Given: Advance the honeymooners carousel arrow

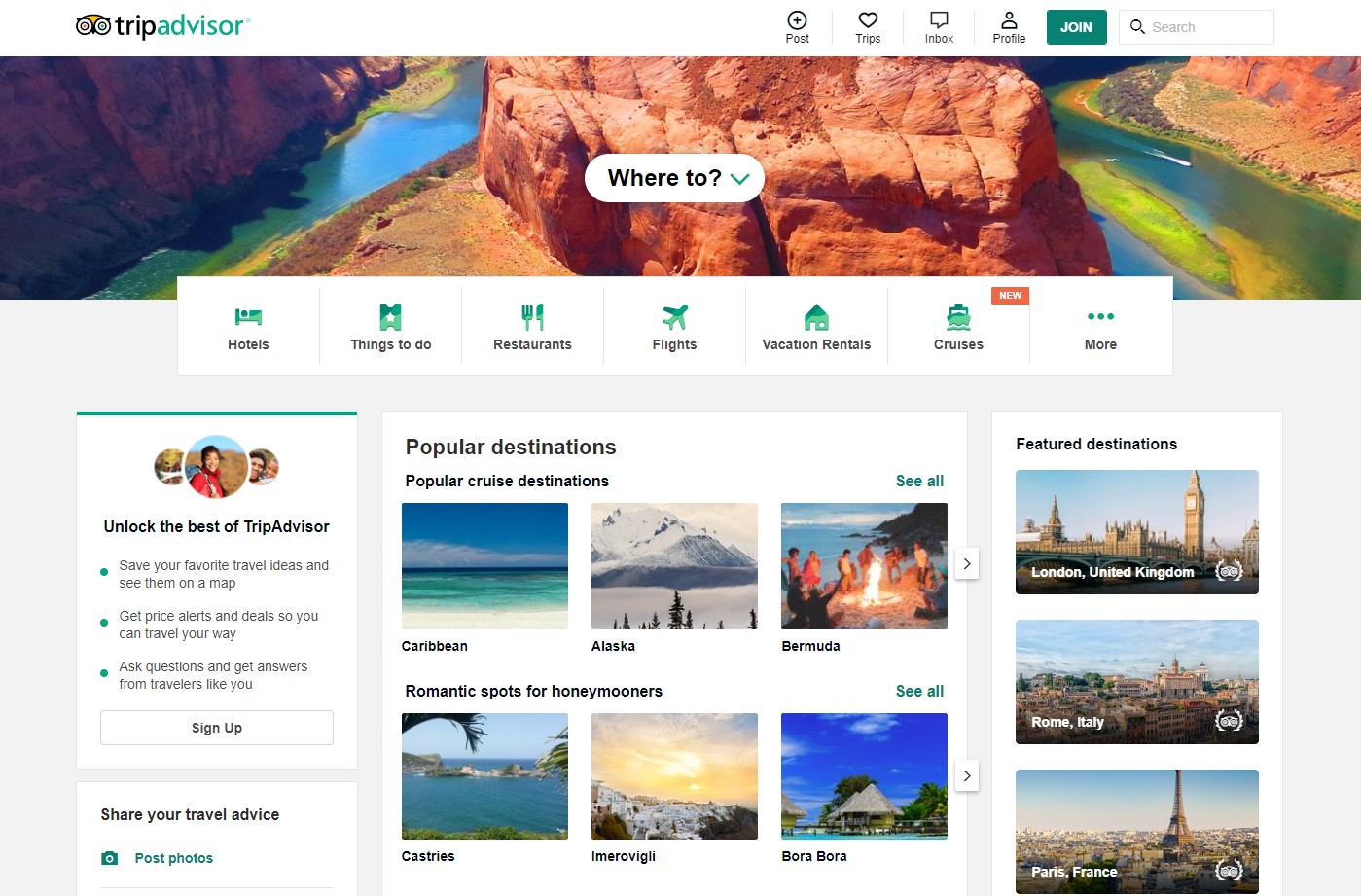Looking at the screenshot, I should pos(967,775).
